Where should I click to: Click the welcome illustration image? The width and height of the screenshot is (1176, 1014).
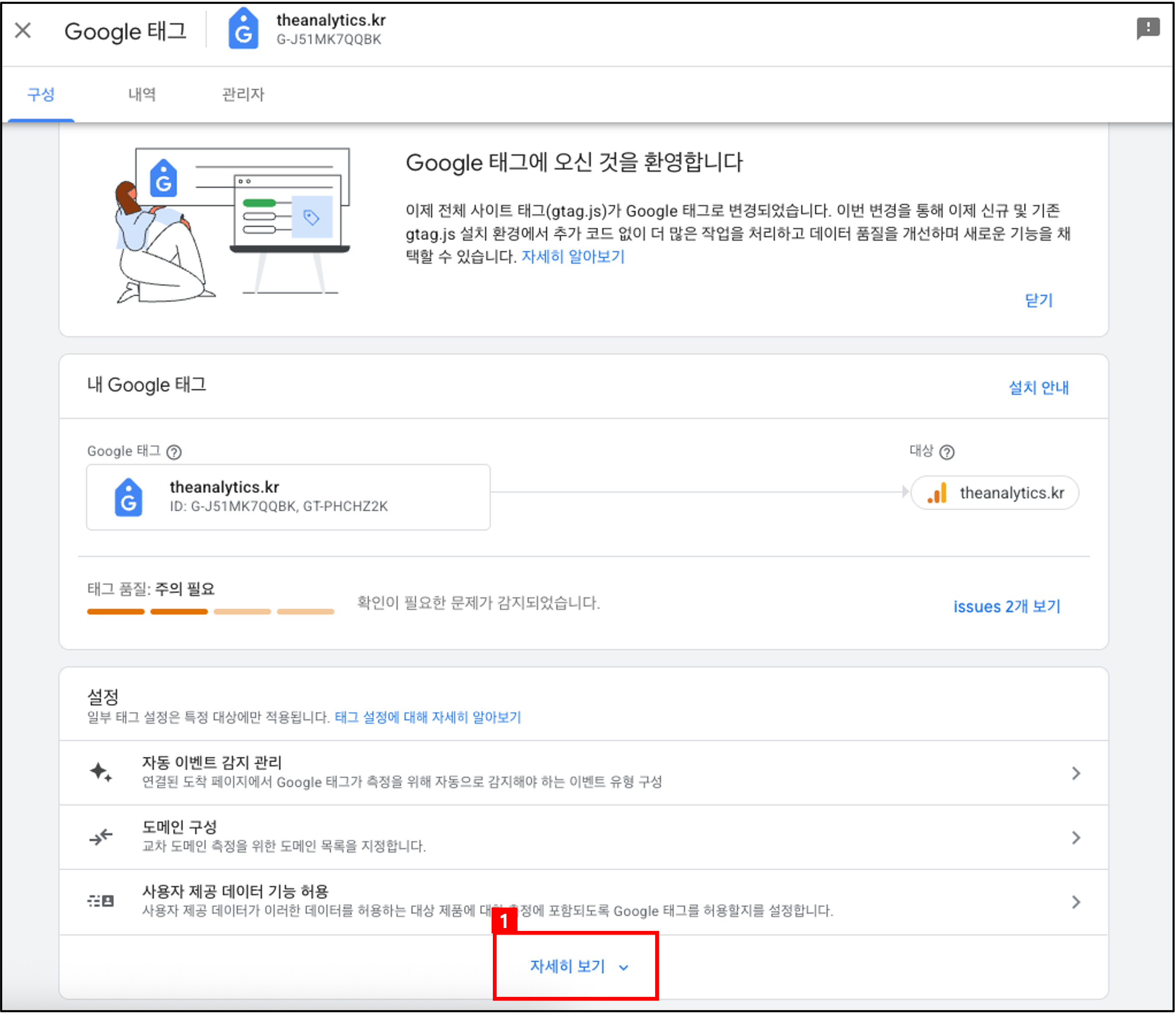(233, 225)
